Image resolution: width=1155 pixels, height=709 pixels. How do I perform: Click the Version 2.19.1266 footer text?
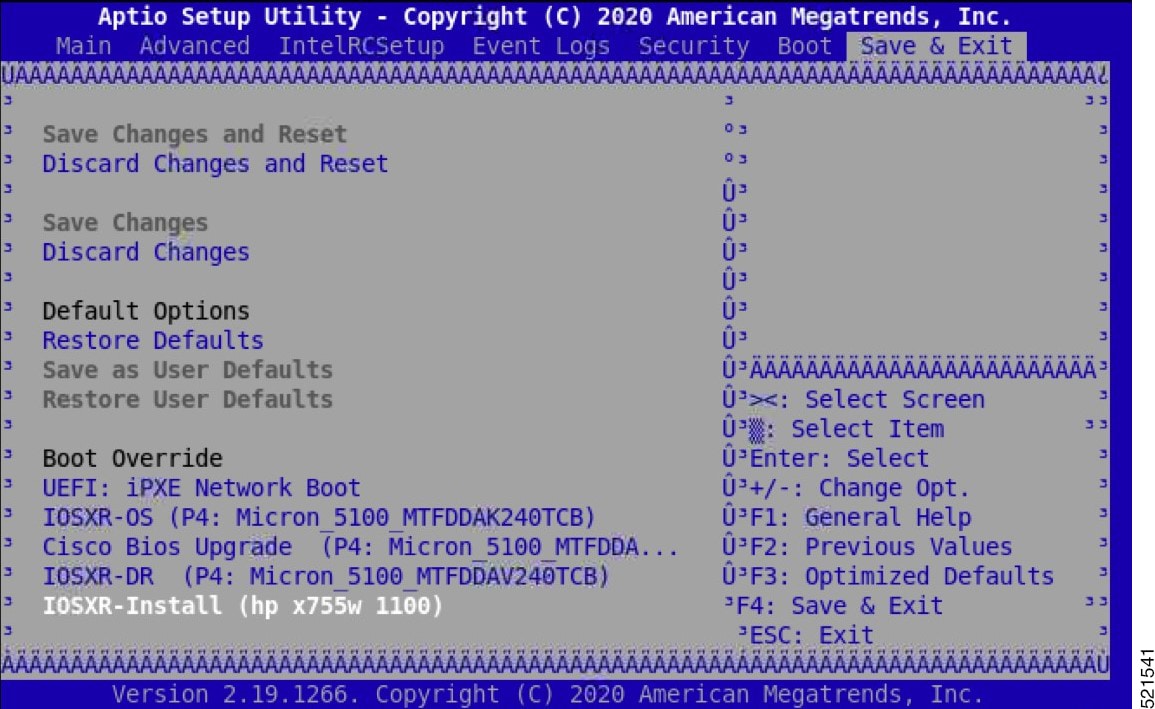547,694
